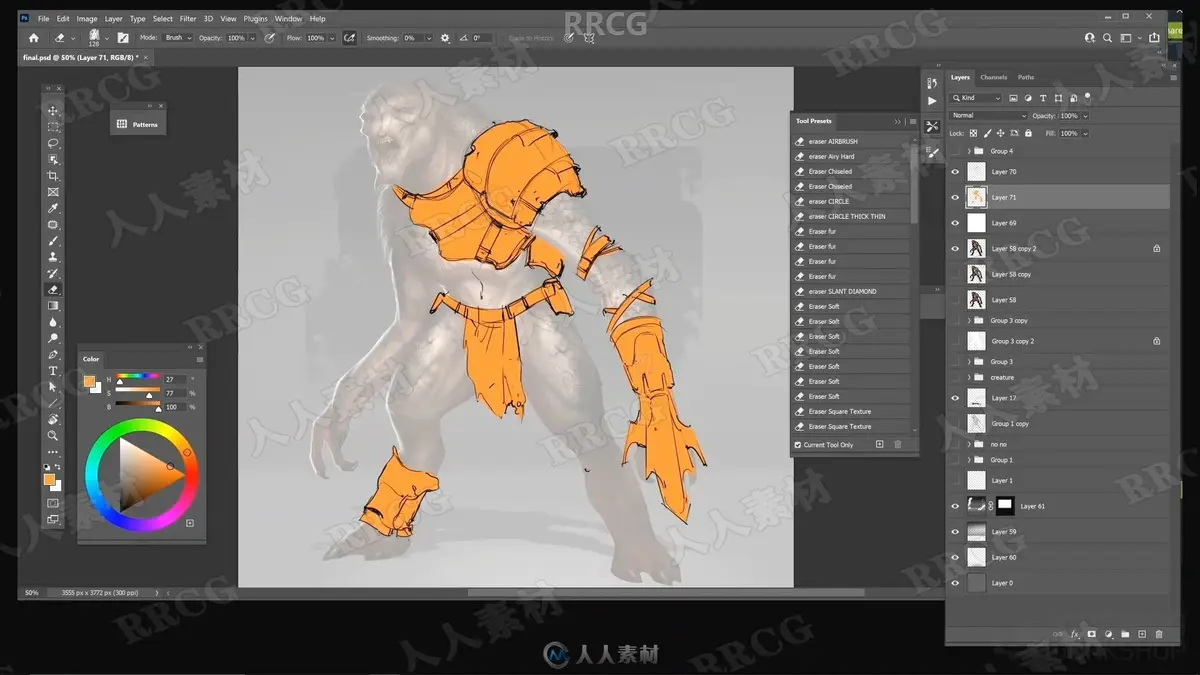Screen dimensions: 1200x675
Task: Select the Pen tool
Action: pyautogui.click(x=53, y=355)
